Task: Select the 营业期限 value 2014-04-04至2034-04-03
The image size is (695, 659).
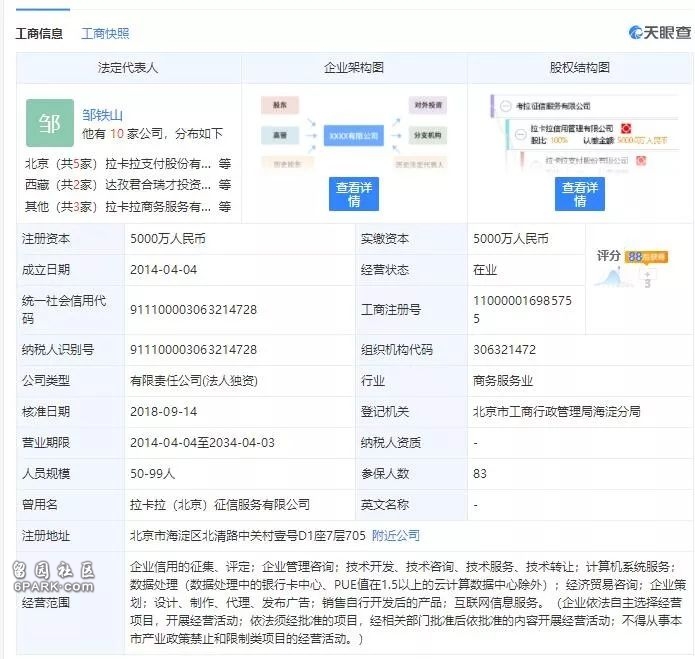Action: (202, 443)
